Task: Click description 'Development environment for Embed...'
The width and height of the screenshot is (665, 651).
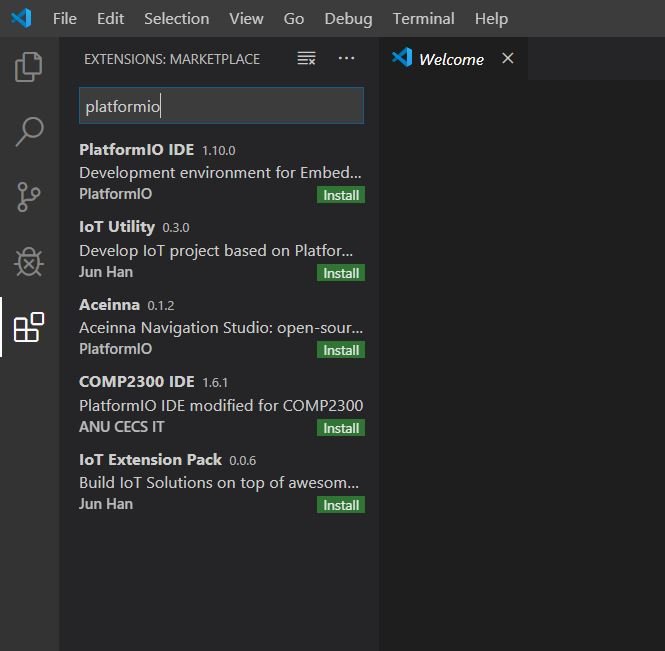Action: tap(221, 173)
